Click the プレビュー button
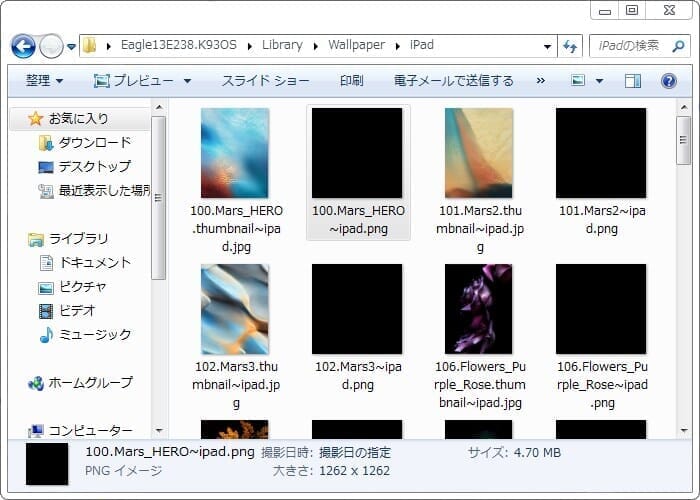Screen dimensions: 700x500 click(x=133, y=81)
